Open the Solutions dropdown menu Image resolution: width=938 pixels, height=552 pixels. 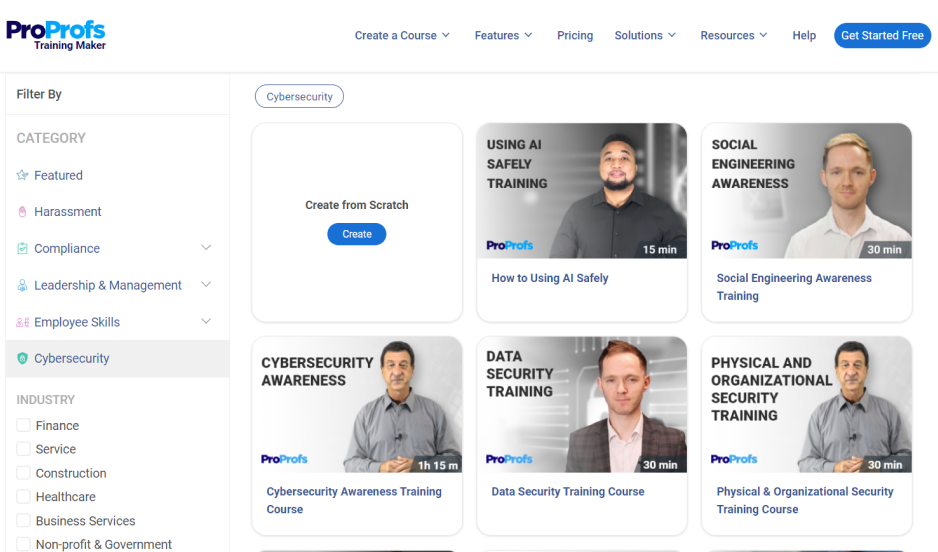coord(645,35)
